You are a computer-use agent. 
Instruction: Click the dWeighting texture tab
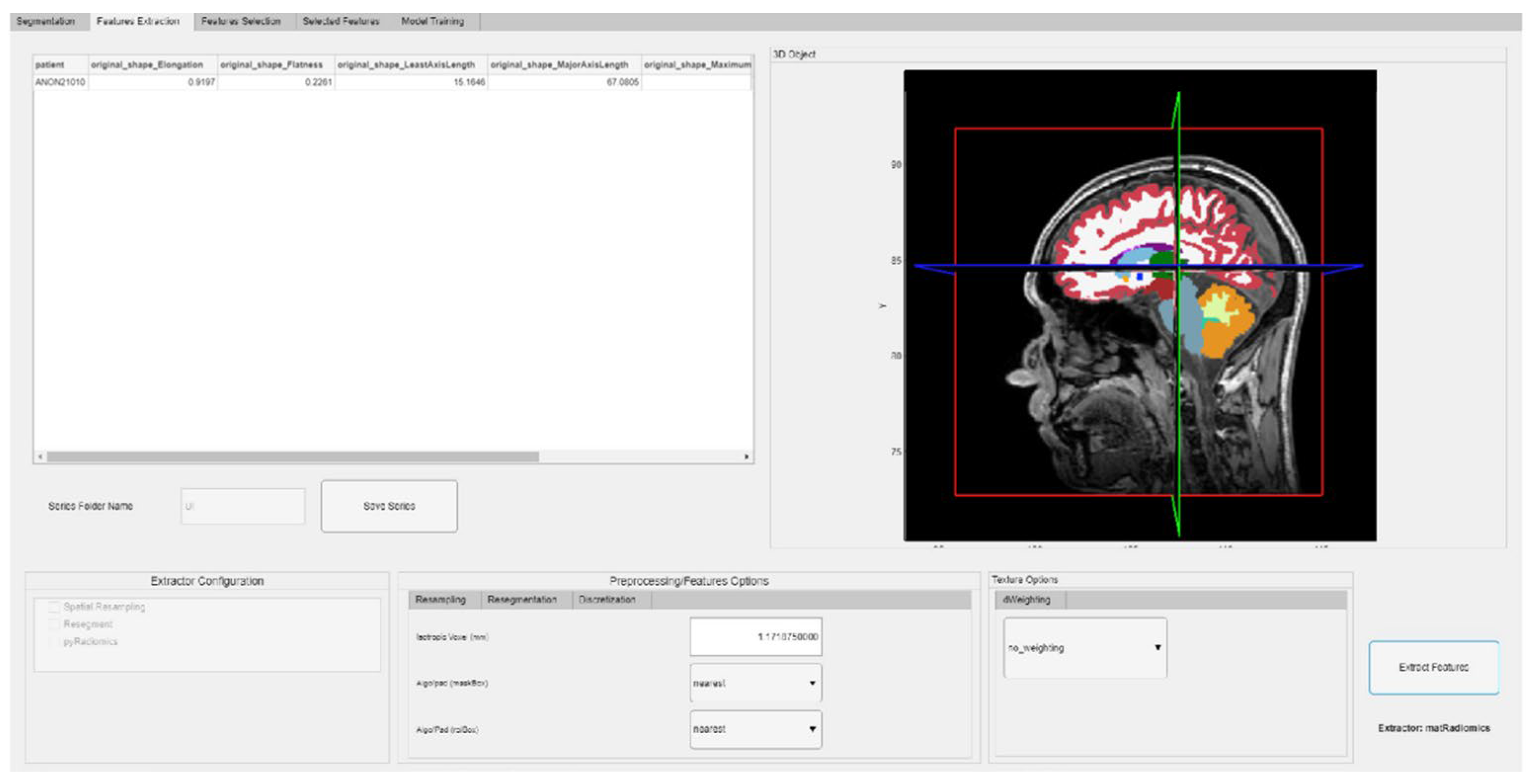click(1026, 600)
